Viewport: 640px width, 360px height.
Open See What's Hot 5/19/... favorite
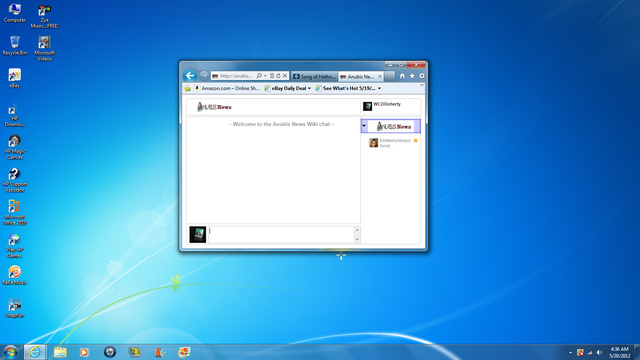pyautogui.click(x=345, y=88)
